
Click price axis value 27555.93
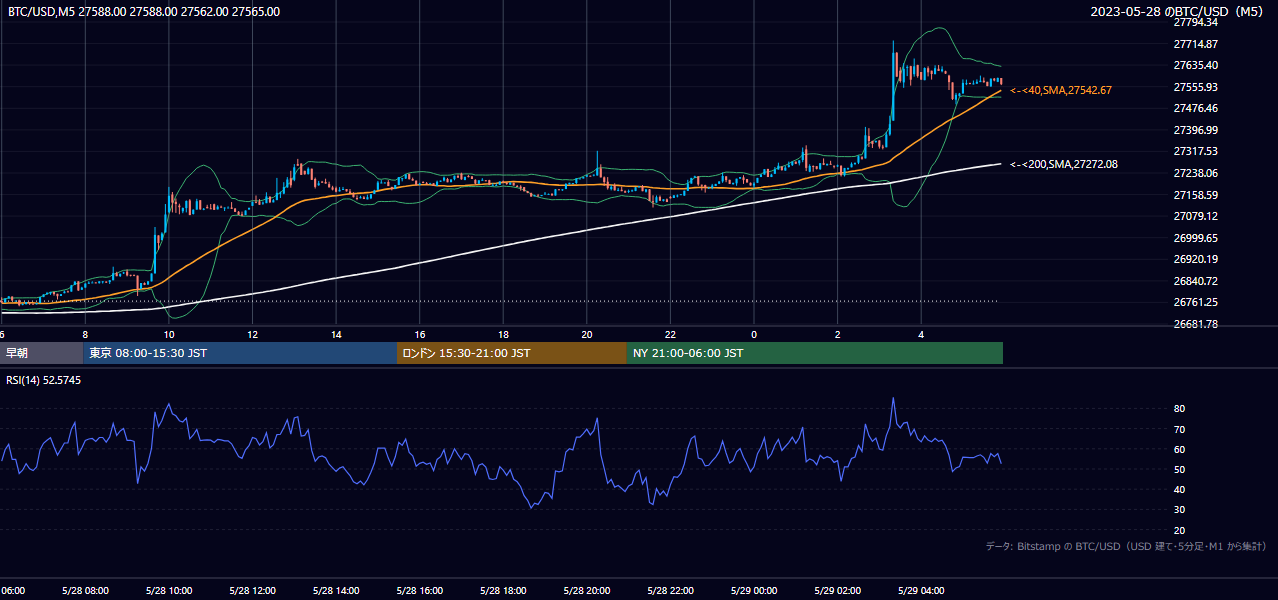coord(1195,87)
